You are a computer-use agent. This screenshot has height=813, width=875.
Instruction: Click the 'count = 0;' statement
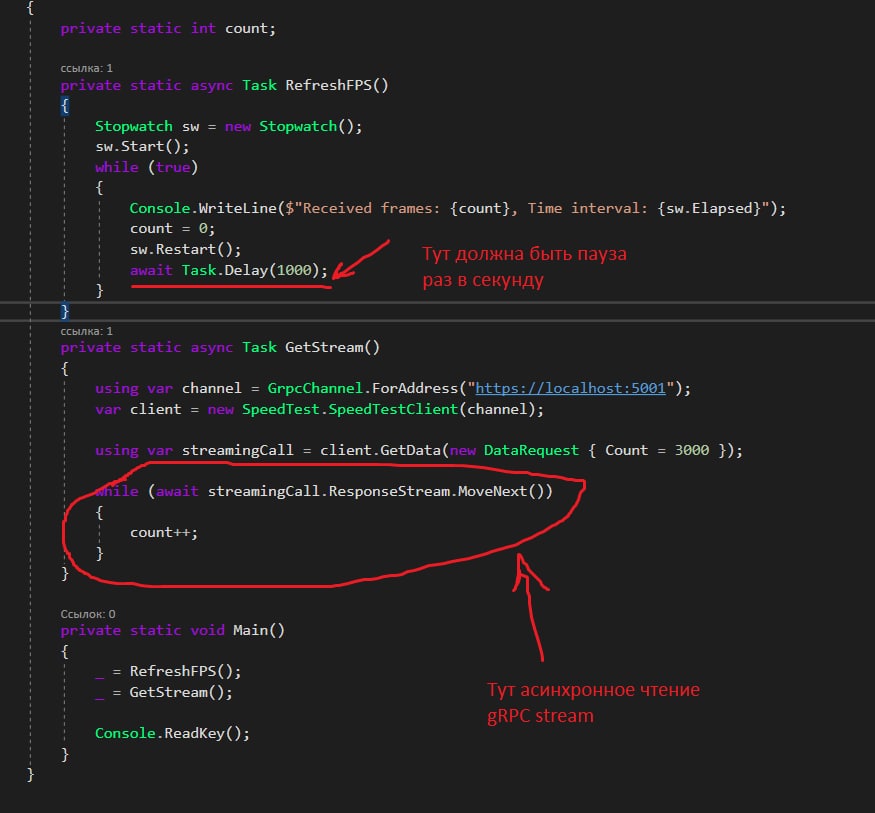pos(172,229)
